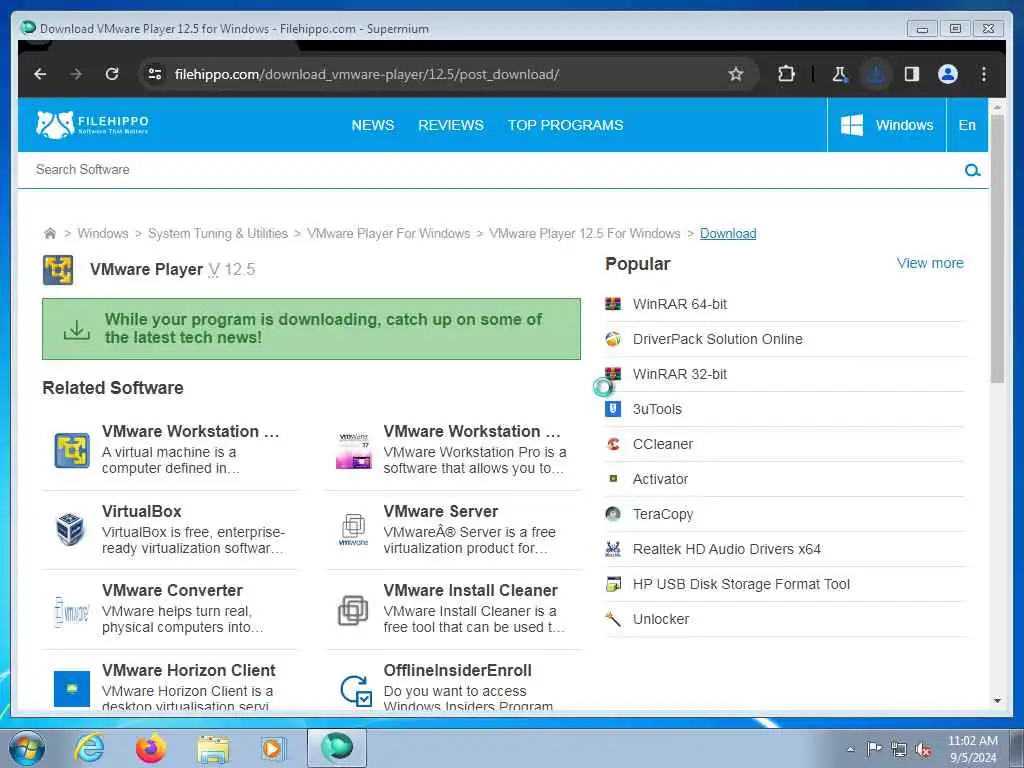Click the DriverPack Solution Online icon

613,339
